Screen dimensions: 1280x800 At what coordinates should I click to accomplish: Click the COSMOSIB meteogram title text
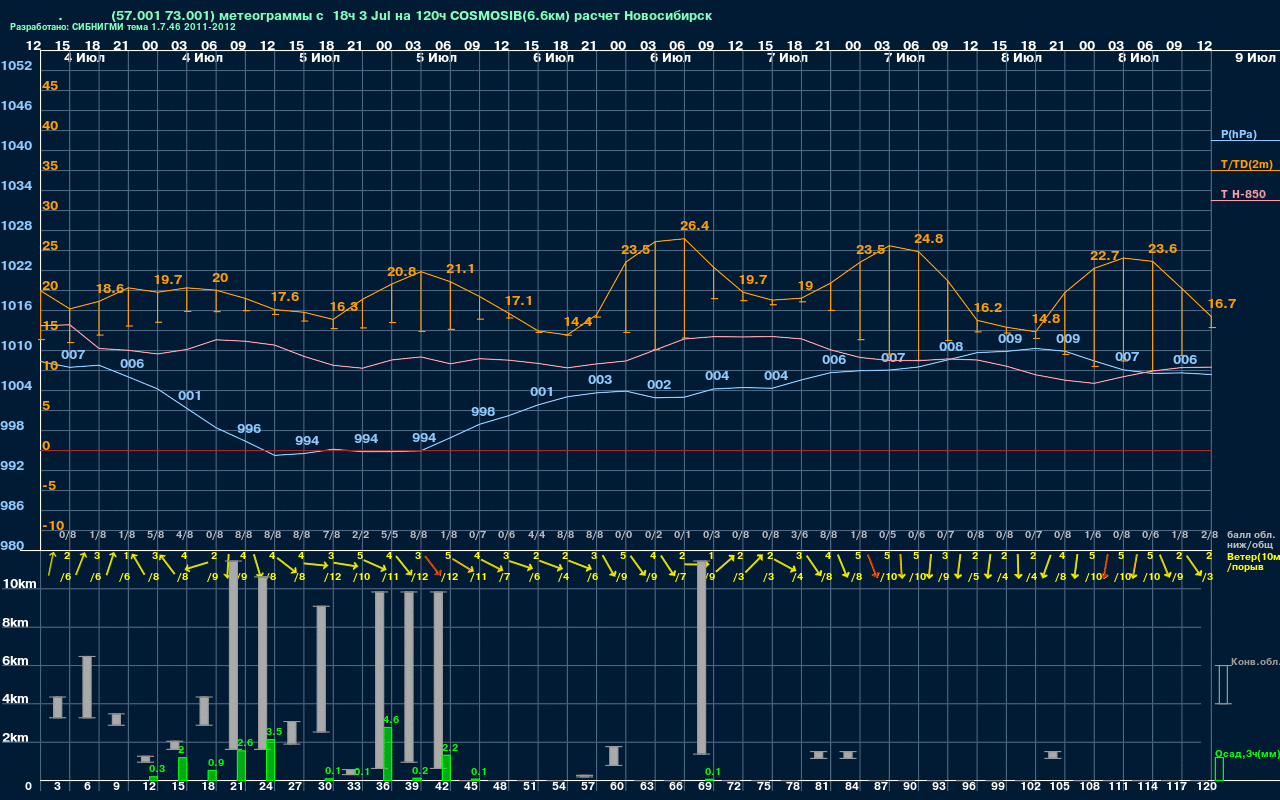(x=412, y=16)
